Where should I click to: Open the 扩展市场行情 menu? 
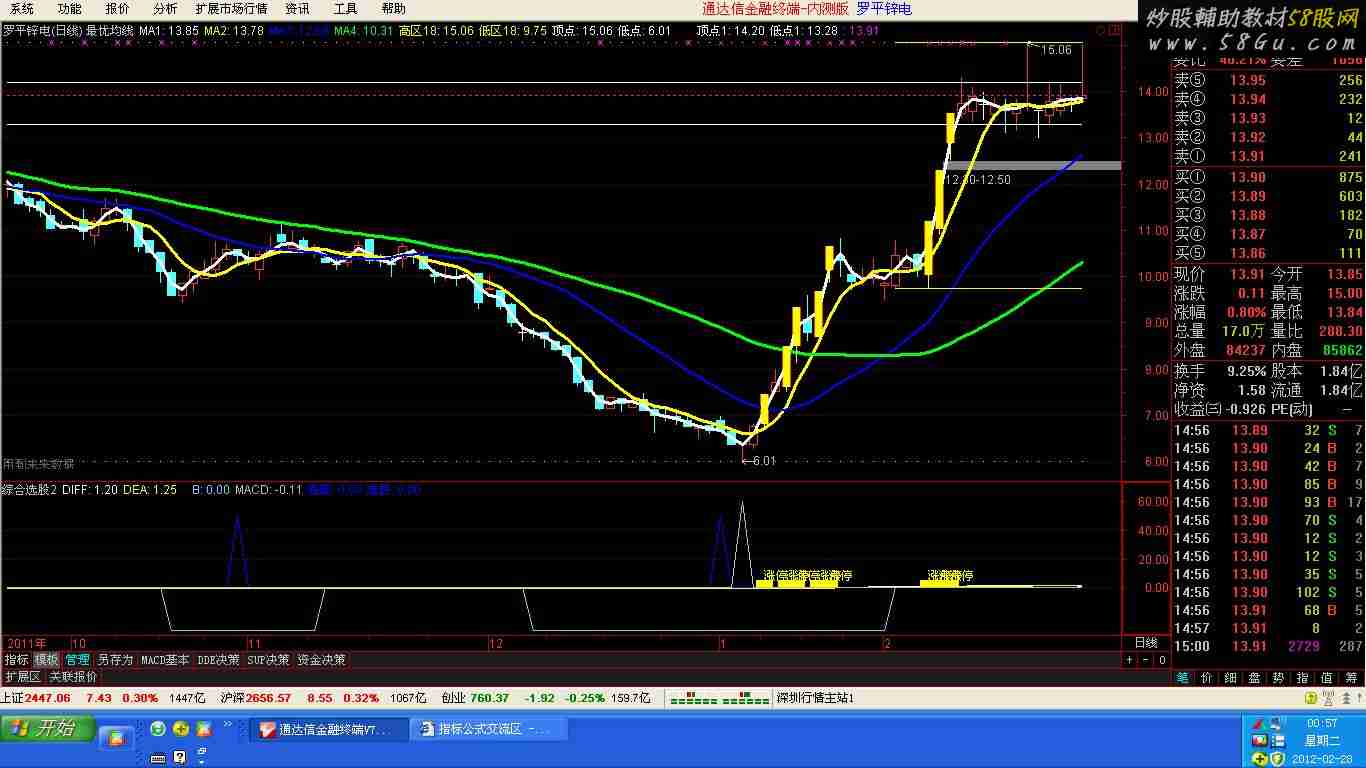coord(231,8)
